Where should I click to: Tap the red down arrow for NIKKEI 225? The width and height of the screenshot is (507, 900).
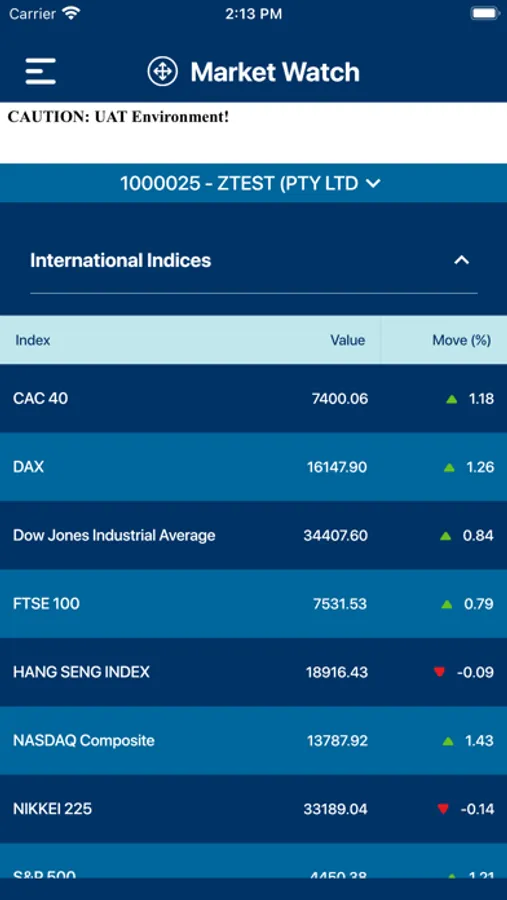tap(443, 809)
